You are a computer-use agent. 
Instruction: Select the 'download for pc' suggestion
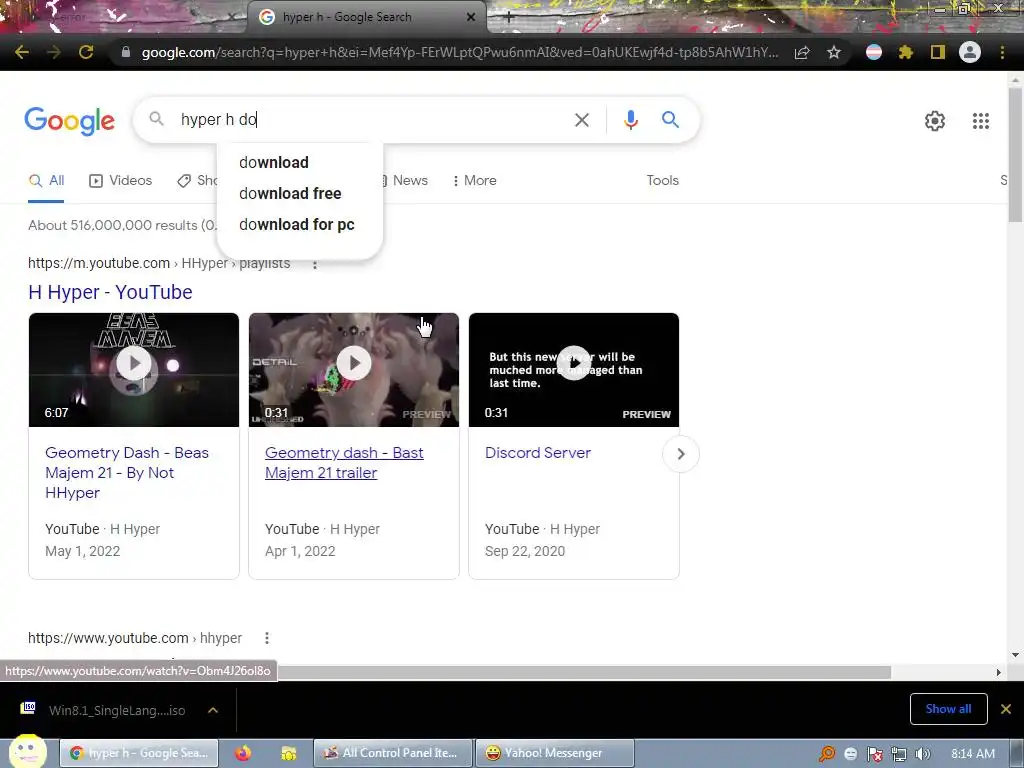coord(296,225)
